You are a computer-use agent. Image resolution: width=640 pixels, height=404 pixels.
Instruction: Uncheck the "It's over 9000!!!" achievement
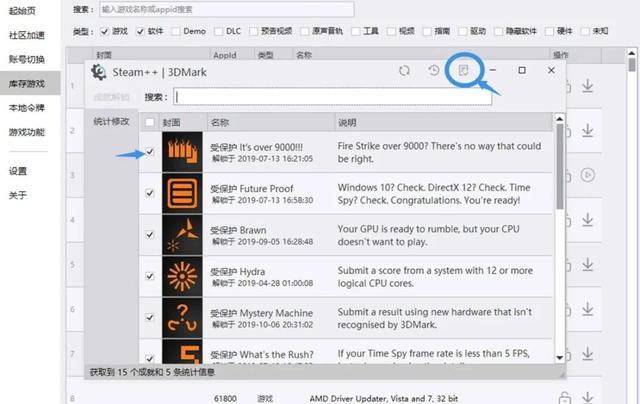(150, 152)
